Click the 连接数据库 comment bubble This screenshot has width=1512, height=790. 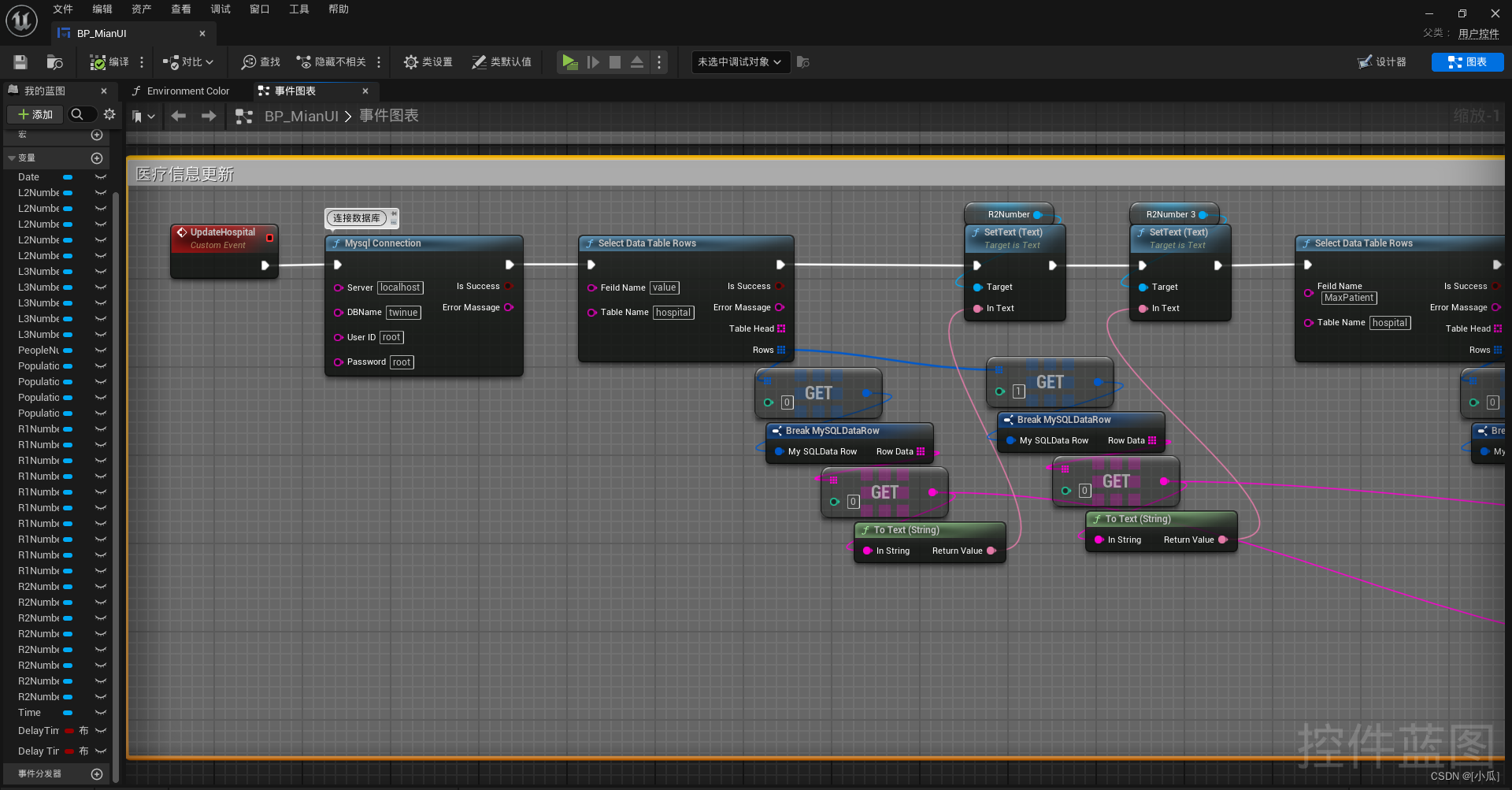point(356,218)
